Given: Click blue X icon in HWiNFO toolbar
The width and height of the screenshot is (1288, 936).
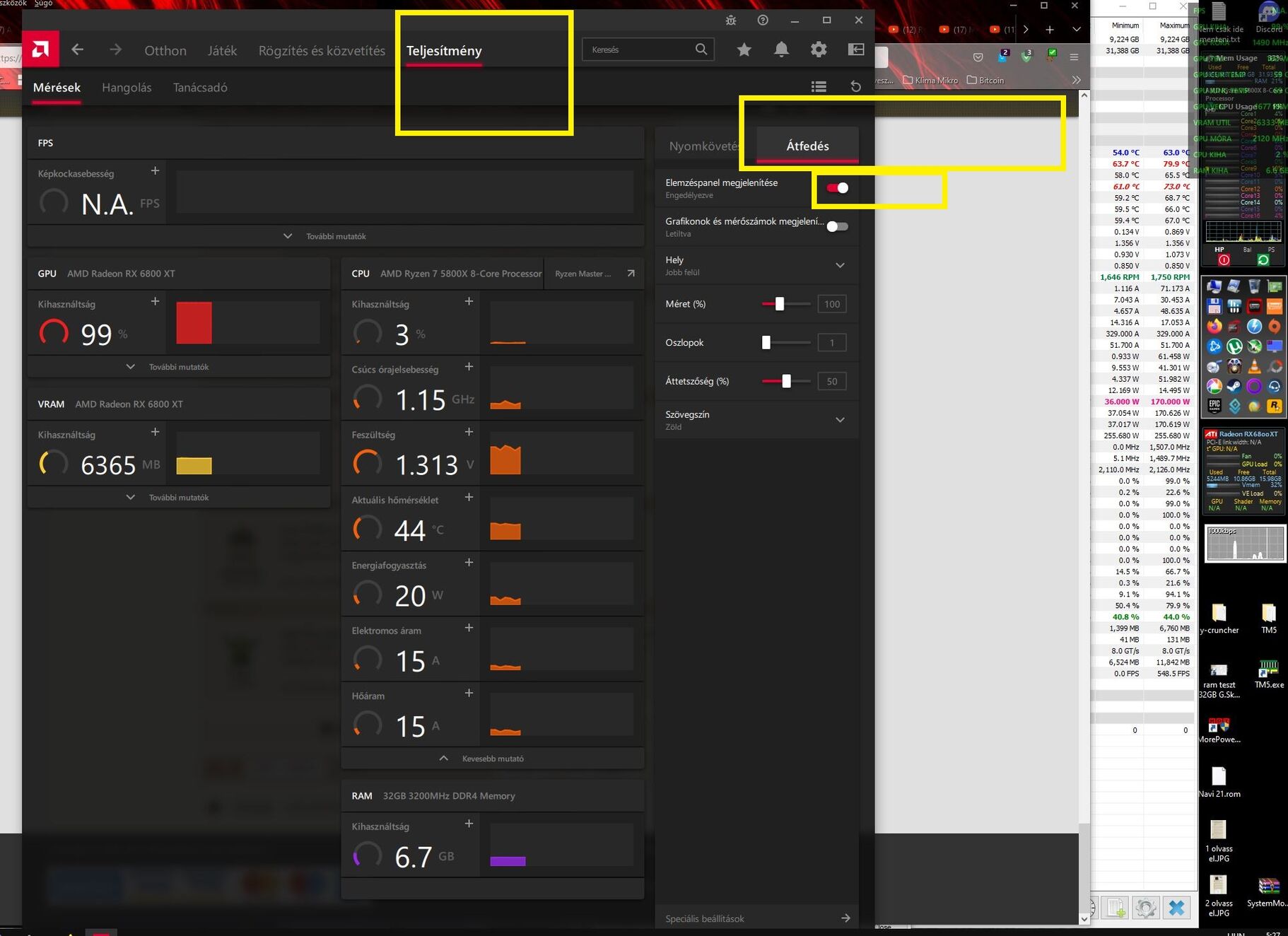Looking at the screenshot, I should tap(1176, 908).
